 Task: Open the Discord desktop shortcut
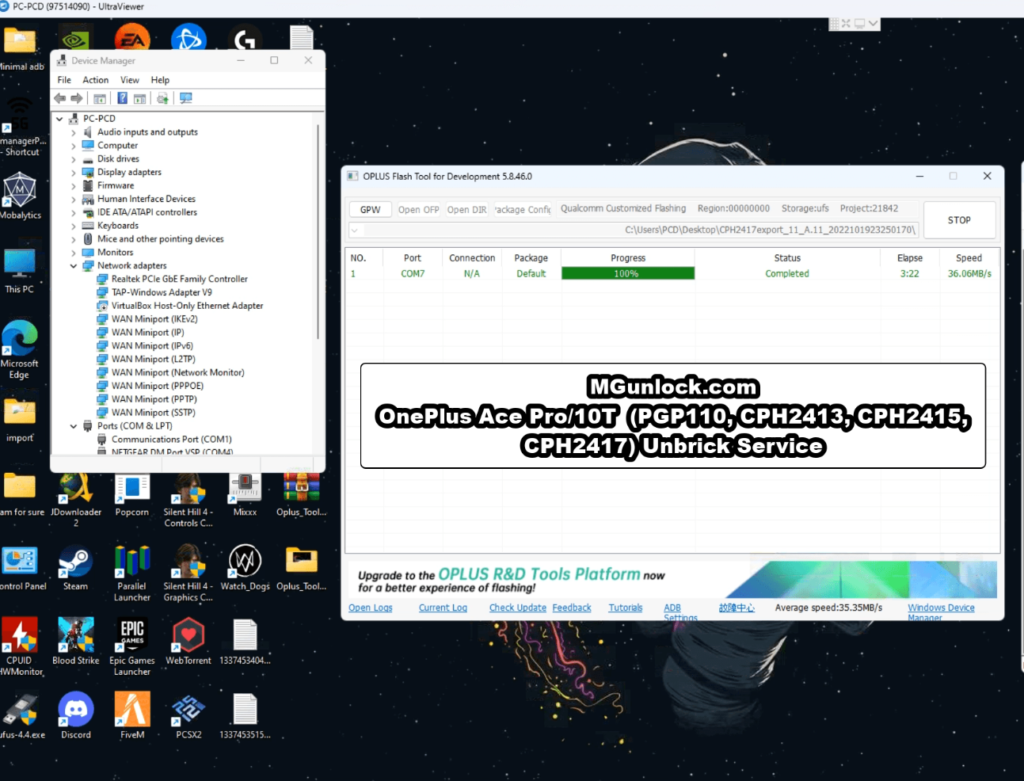coord(76,716)
